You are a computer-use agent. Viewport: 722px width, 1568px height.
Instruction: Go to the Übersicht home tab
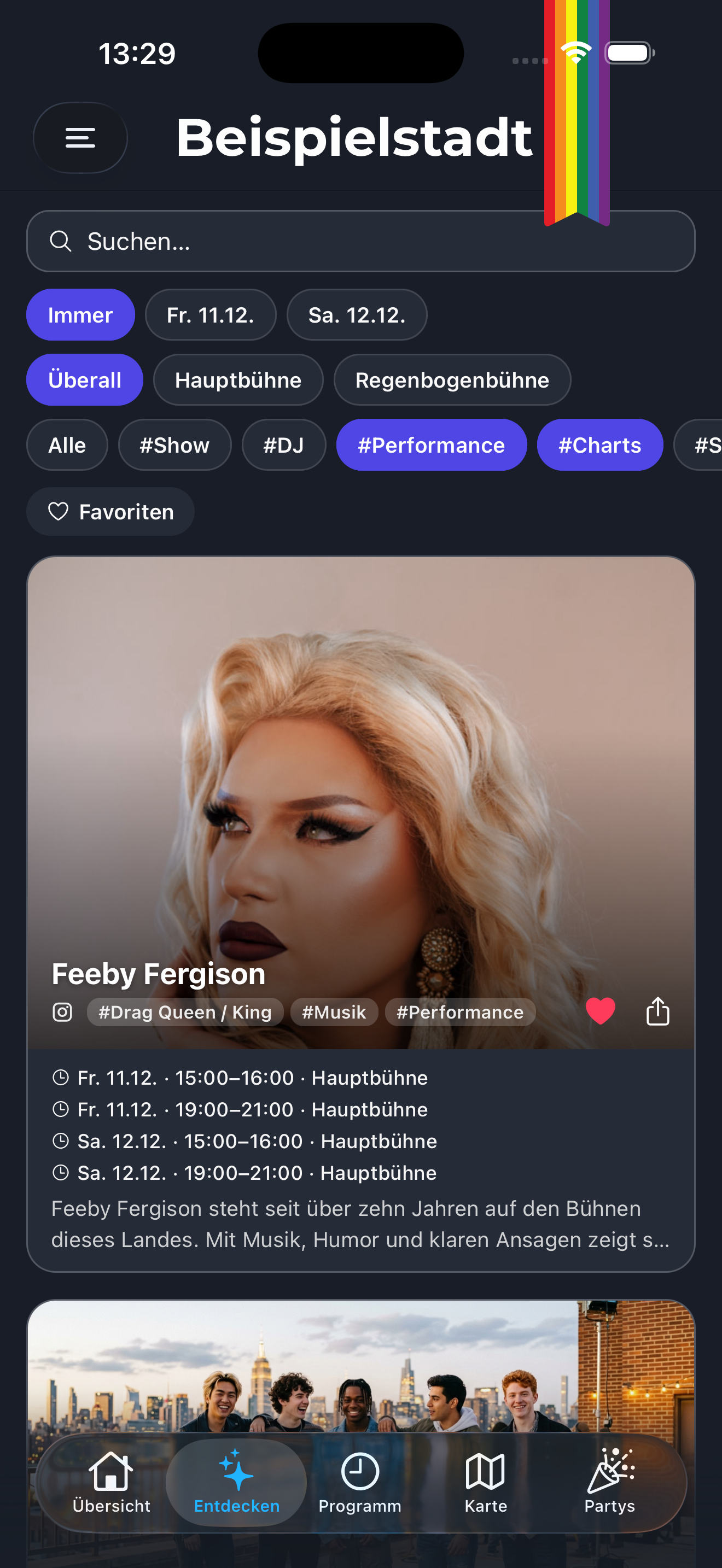point(112,1482)
